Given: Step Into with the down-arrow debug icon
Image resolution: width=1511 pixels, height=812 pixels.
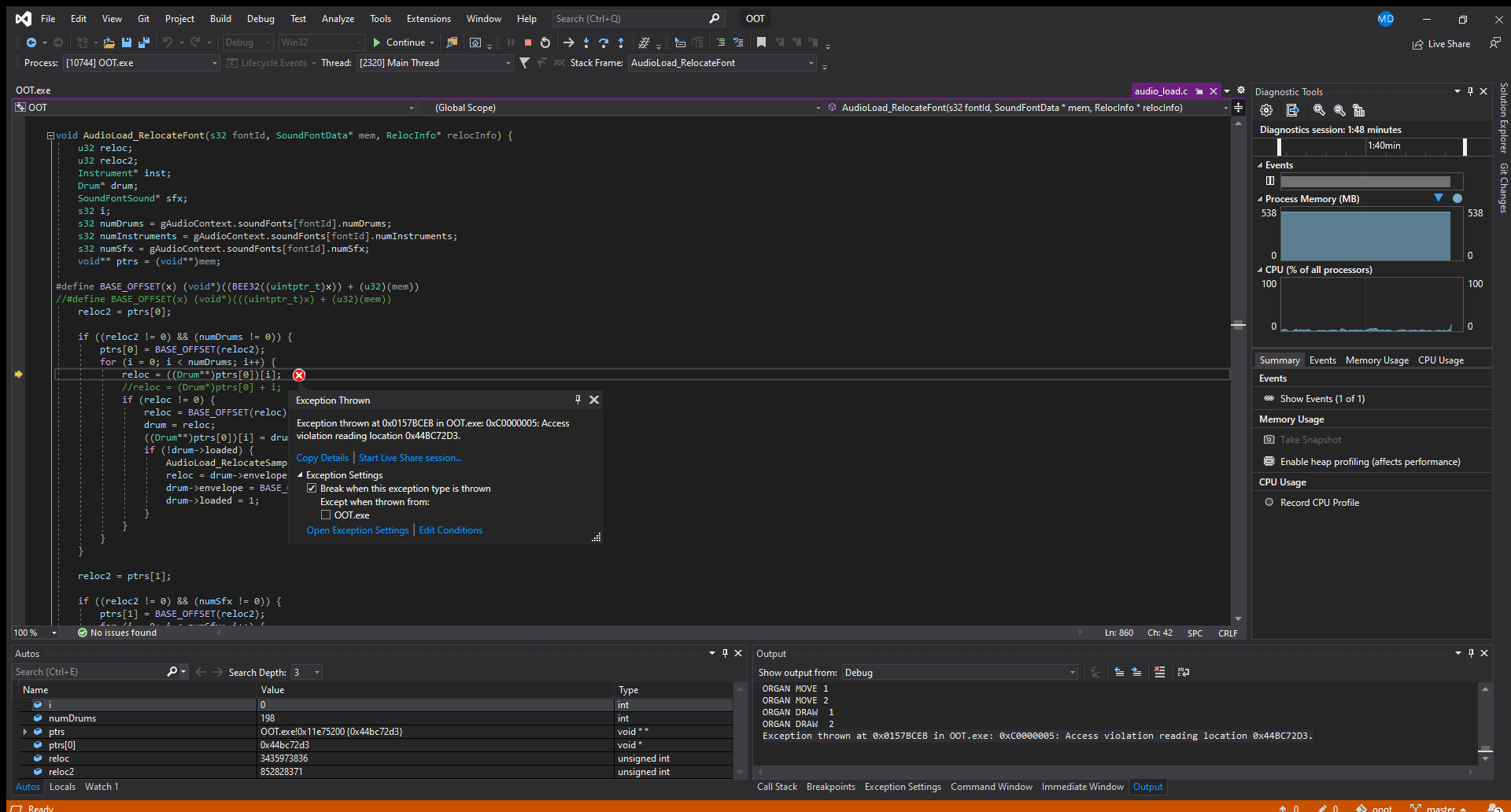Looking at the screenshot, I should click(586, 42).
